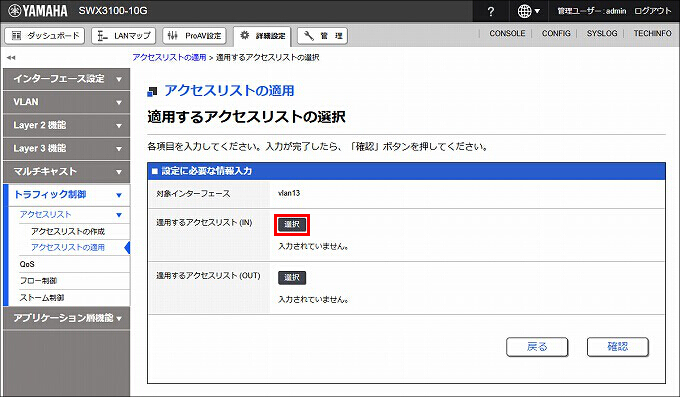Viewport: 680px width, 397px height.
Task: Click the vlan13 interface value
Action: (289, 193)
